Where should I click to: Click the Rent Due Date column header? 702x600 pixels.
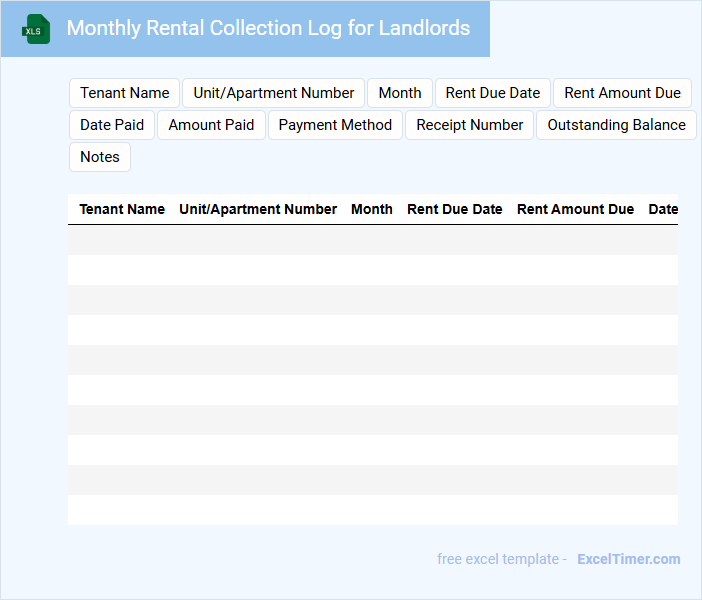455,209
